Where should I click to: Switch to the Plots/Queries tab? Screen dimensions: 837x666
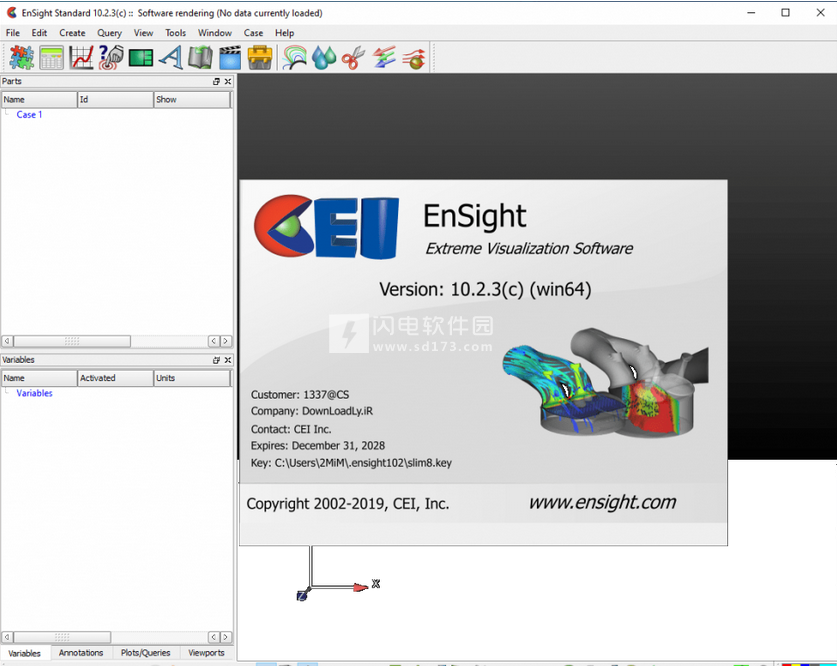tap(145, 653)
